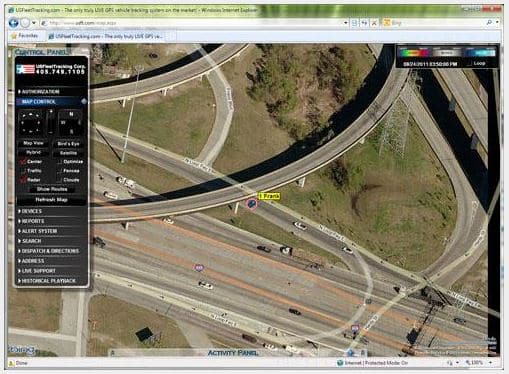The width and height of the screenshot is (509, 374).
Task: Click the zoom in plus control
Action: (51, 112)
